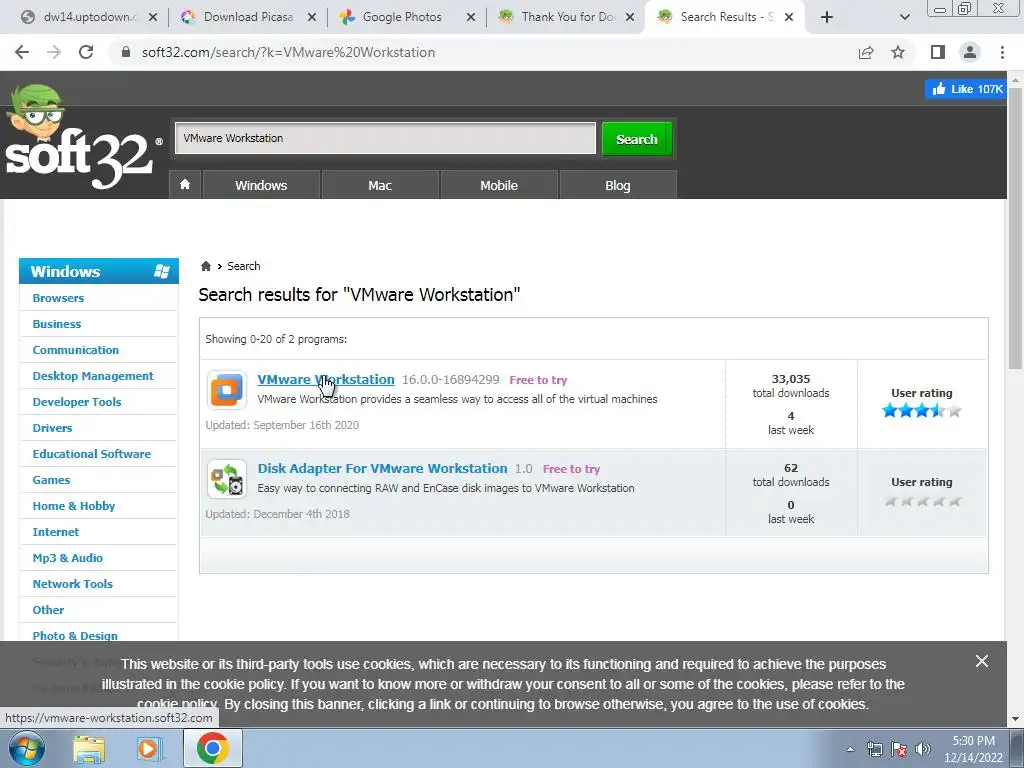Viewport: 1024px width, 768px height.
Task: Bookmark this page with the star icon
Action: point(898,52)
